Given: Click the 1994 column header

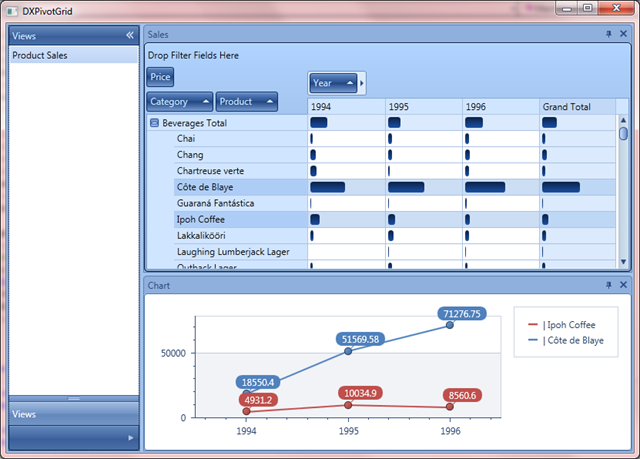Looking at the screenshot, I should (346, 107).
